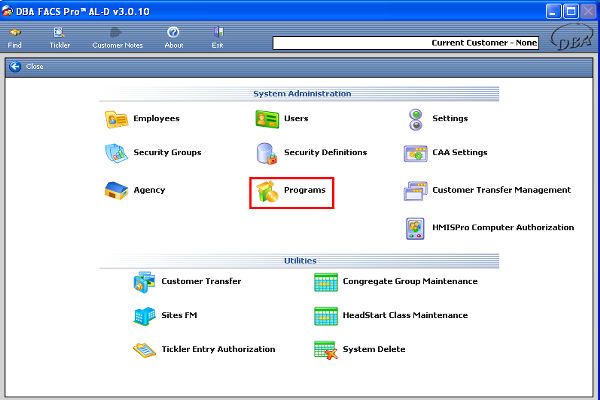
Task: Open the Employees folder icon
Action: [x=116, y=119]
